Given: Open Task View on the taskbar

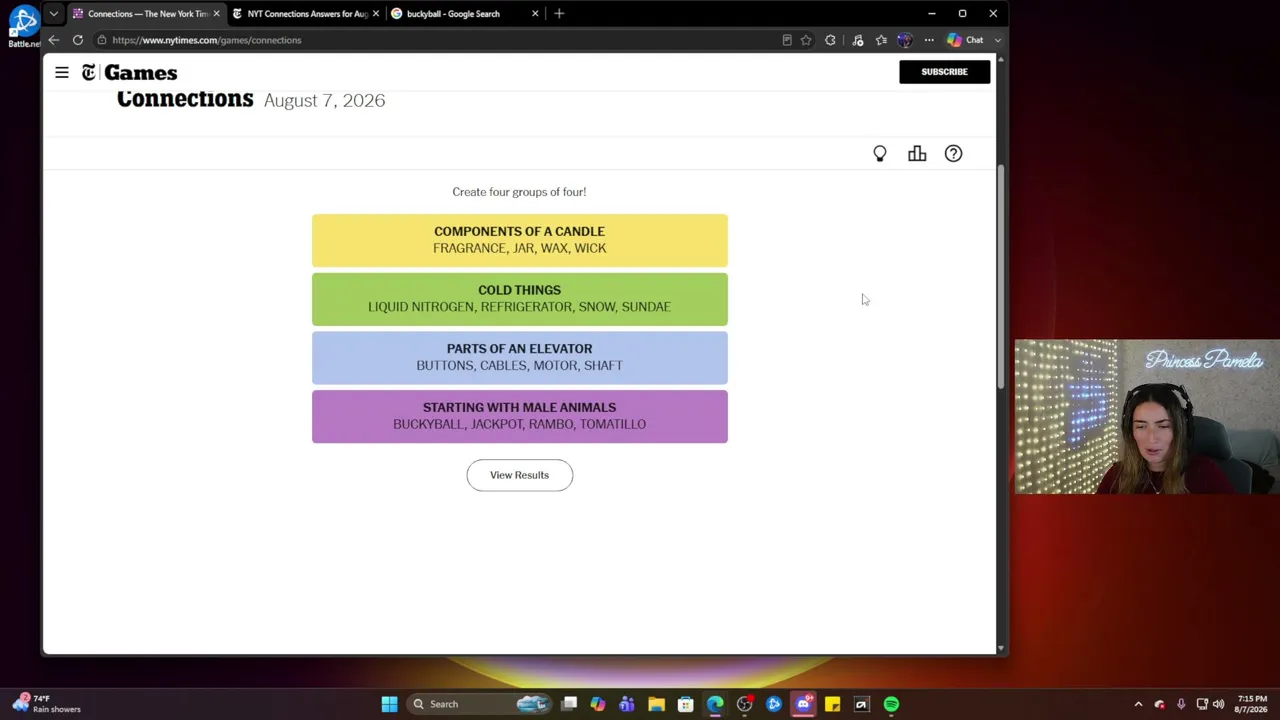Looking at the screenshot, I should pyautogui.click(x=569, y=704).
